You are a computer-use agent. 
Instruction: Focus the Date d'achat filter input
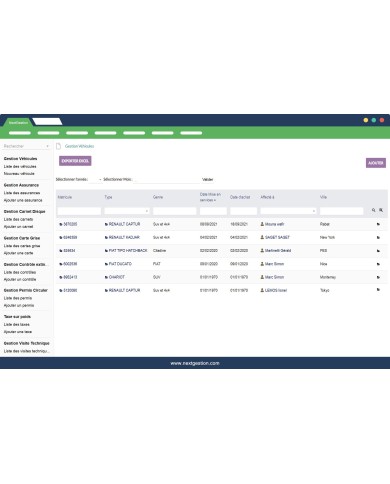pos(243,211)
